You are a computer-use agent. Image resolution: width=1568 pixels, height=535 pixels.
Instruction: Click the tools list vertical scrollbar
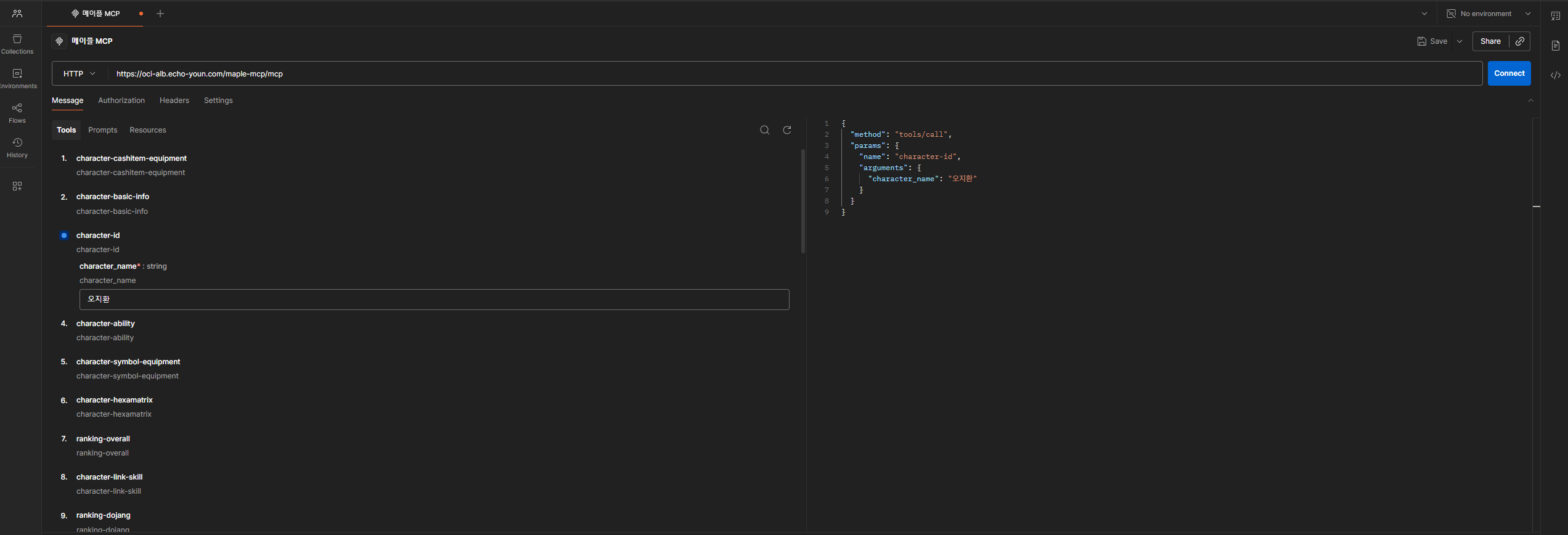[x=802, y=201]
